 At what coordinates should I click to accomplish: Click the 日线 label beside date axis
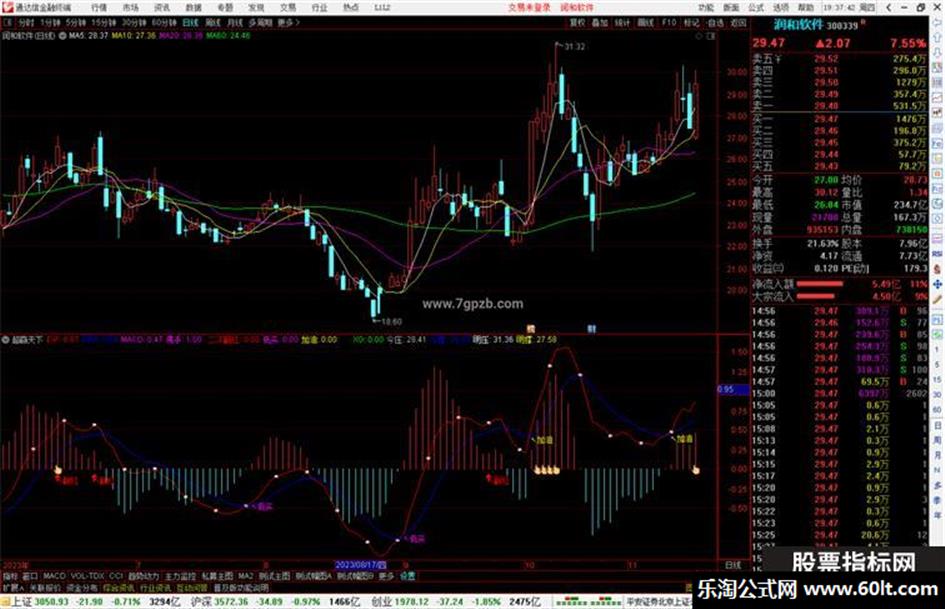point(733,565)
